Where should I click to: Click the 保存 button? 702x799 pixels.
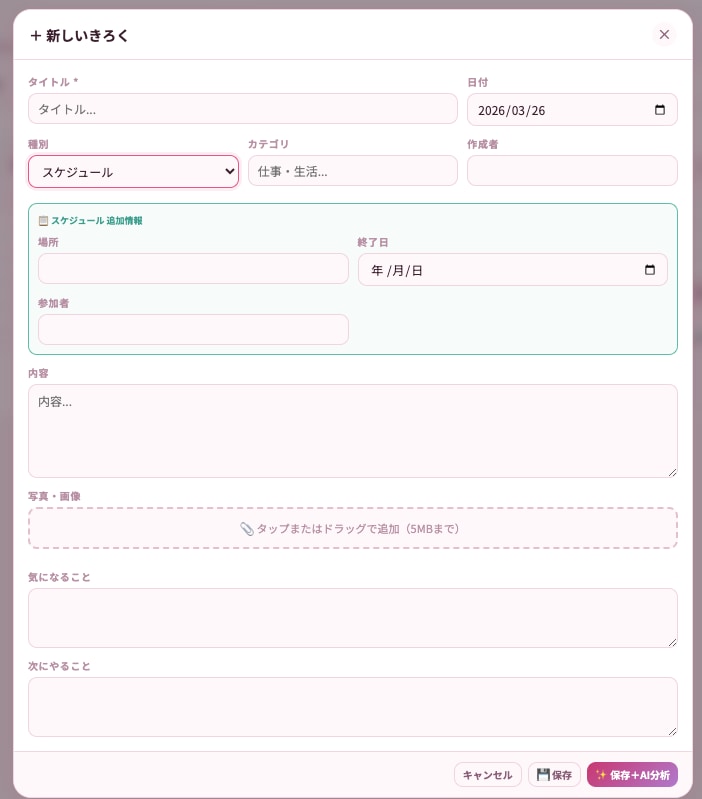pyautogui.click(x=554, y=775)
